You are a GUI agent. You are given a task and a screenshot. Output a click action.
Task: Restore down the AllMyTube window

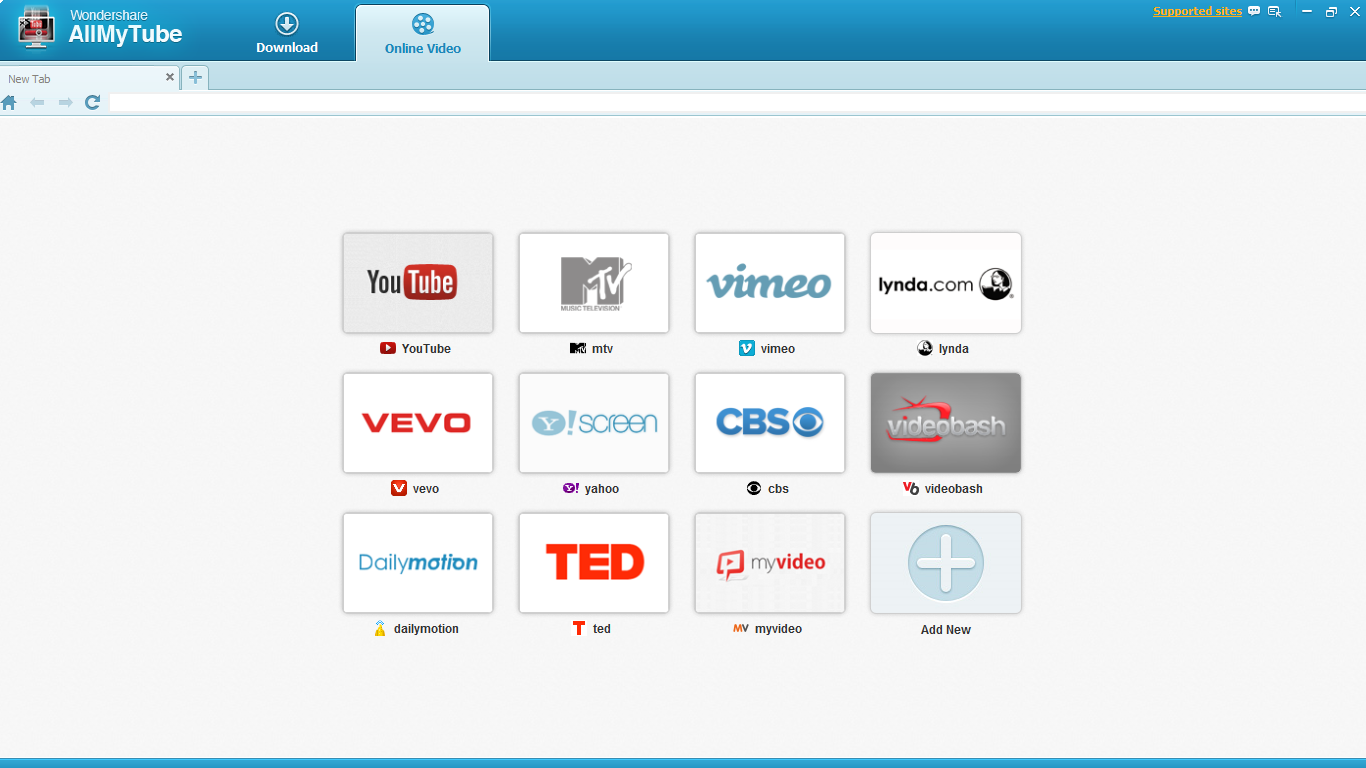click(x=1331, y=12)
